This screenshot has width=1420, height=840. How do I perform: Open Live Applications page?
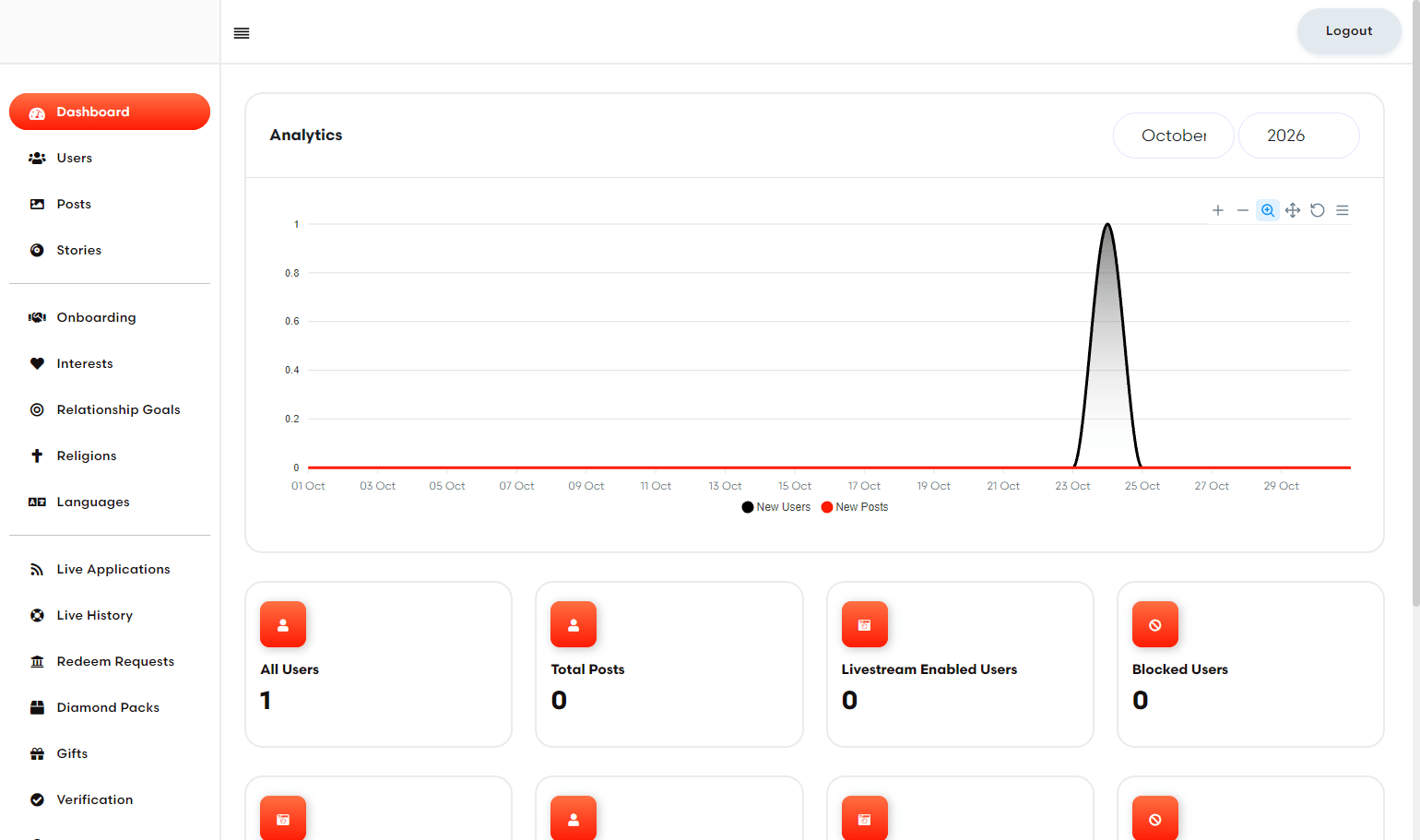tap(110, 569)
